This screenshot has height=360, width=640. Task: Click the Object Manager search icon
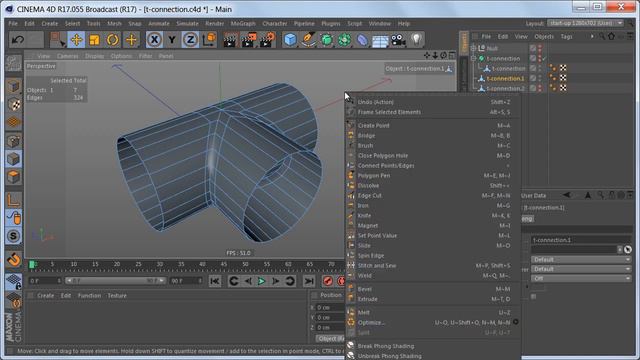[602, 36]
